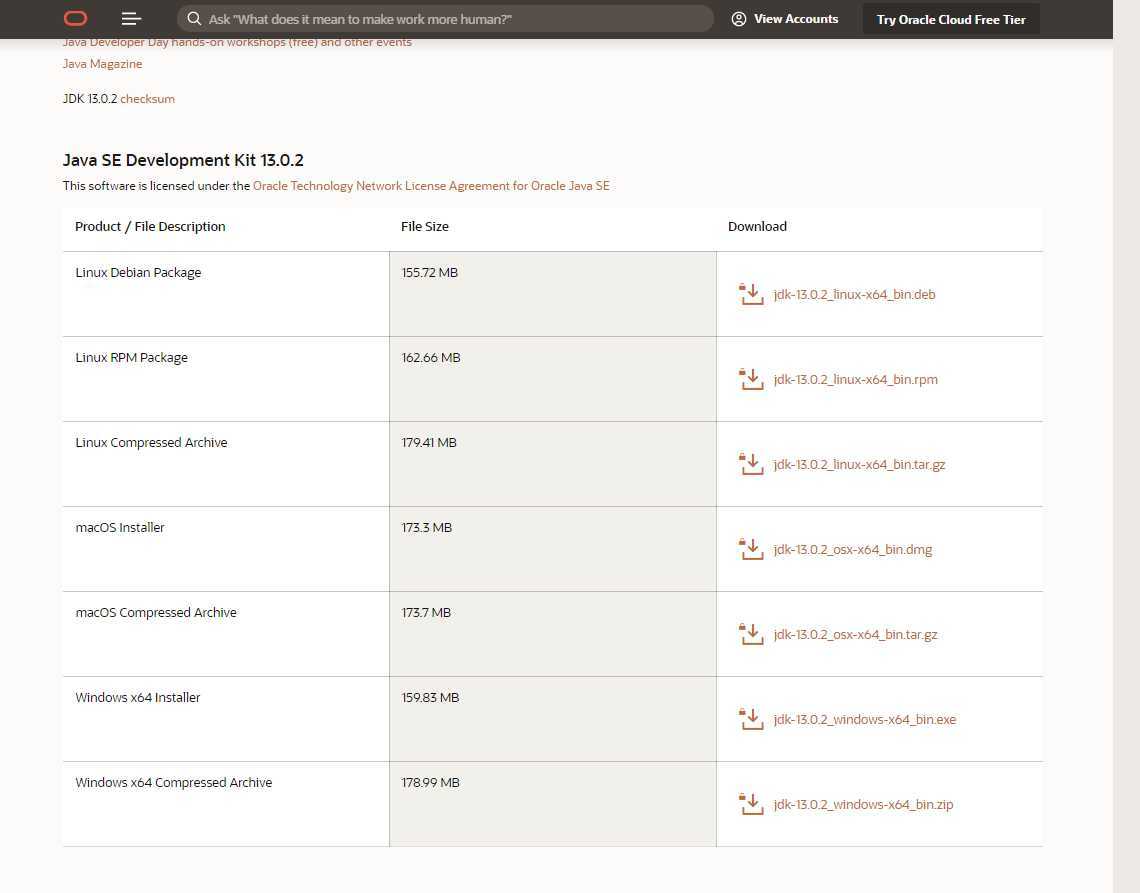Click the 'Product / File Description' column header
1140x893 pixels.
[x=150, y=227]
